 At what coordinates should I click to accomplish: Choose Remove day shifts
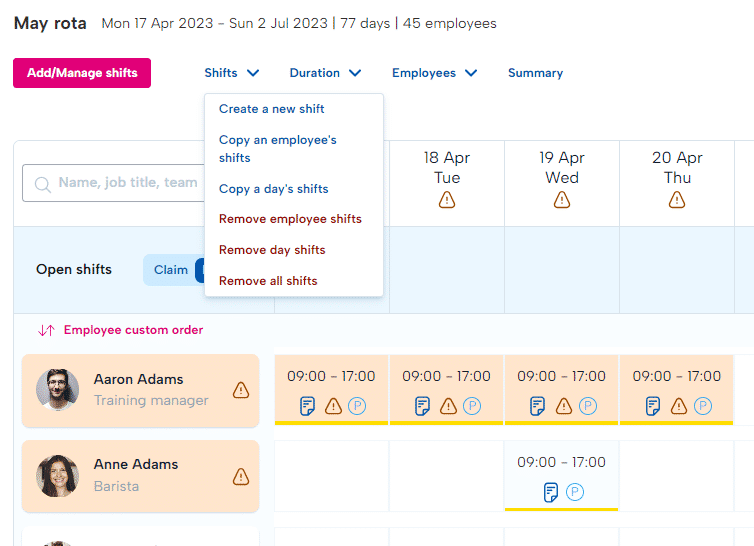272,250
